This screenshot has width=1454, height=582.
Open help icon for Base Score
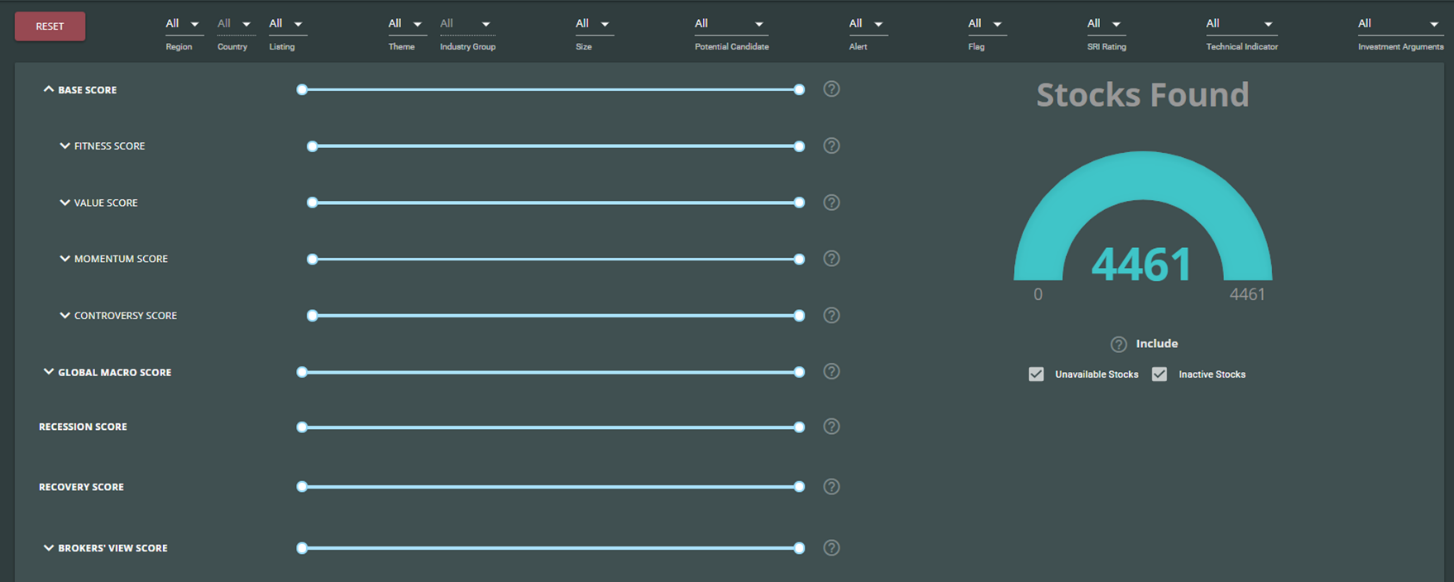click(x=831, y=89)
